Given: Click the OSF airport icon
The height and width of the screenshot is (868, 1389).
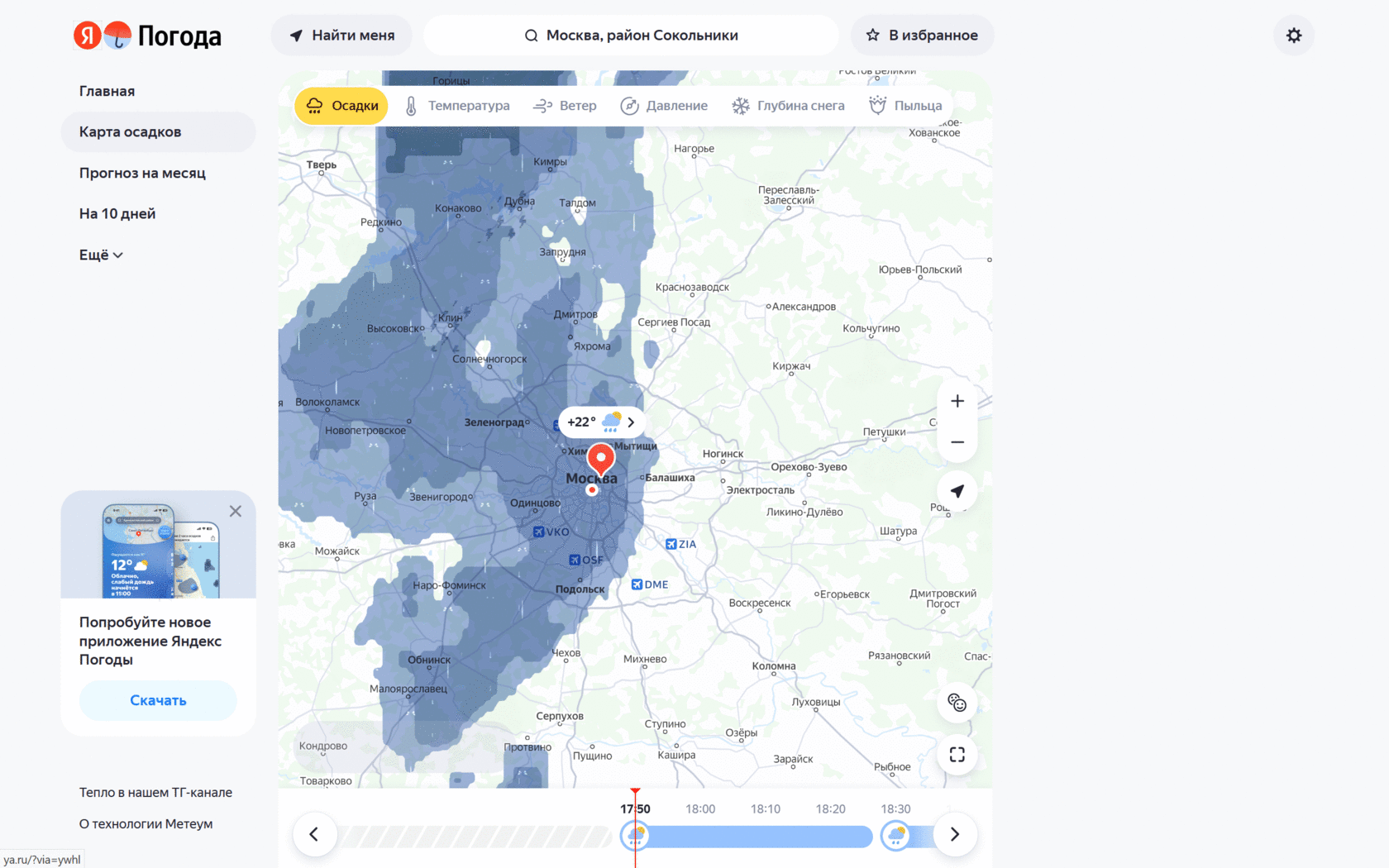Looking at the screenshot, I should click(575, 560).
